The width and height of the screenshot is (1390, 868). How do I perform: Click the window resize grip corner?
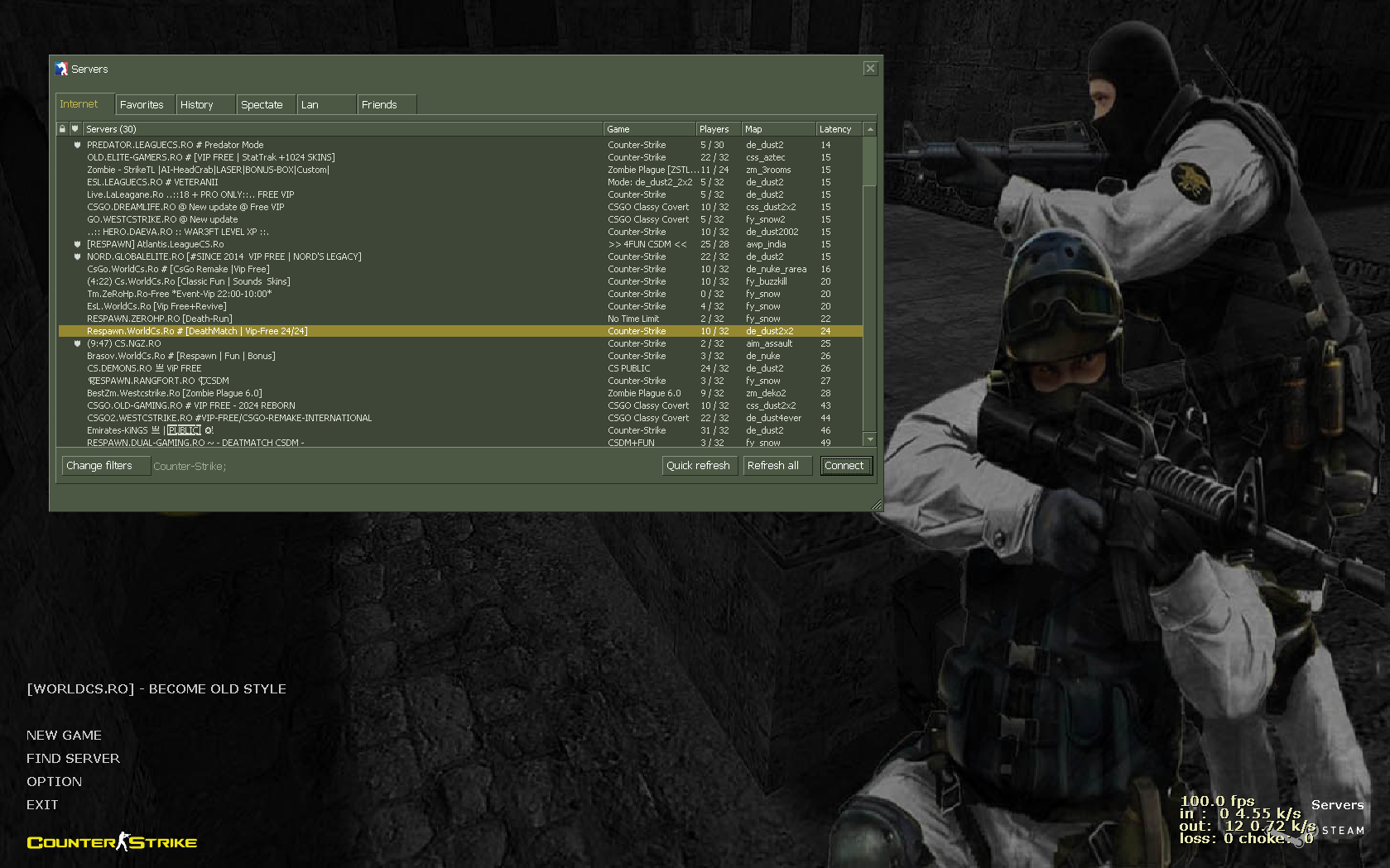877,505
